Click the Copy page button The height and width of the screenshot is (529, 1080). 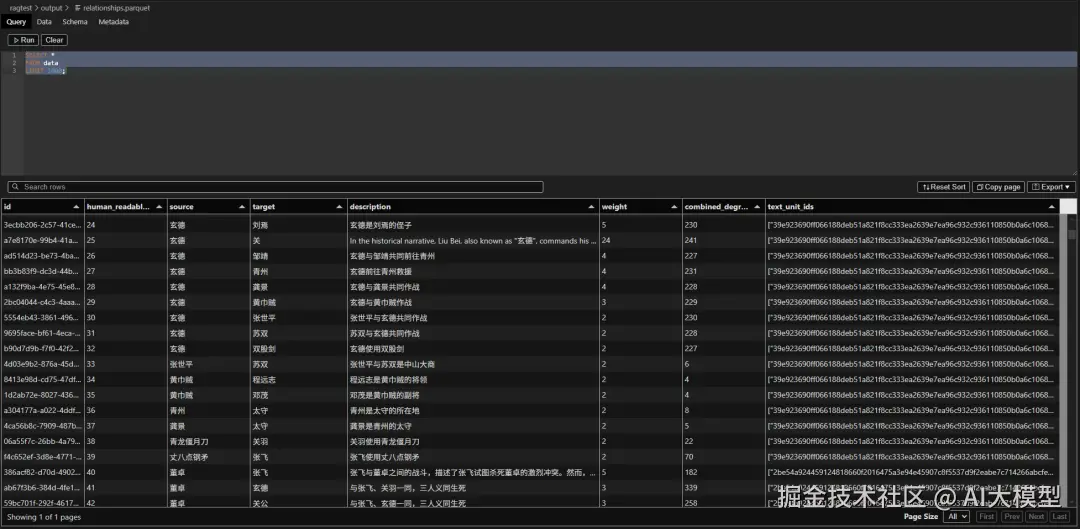click(998, 187)
